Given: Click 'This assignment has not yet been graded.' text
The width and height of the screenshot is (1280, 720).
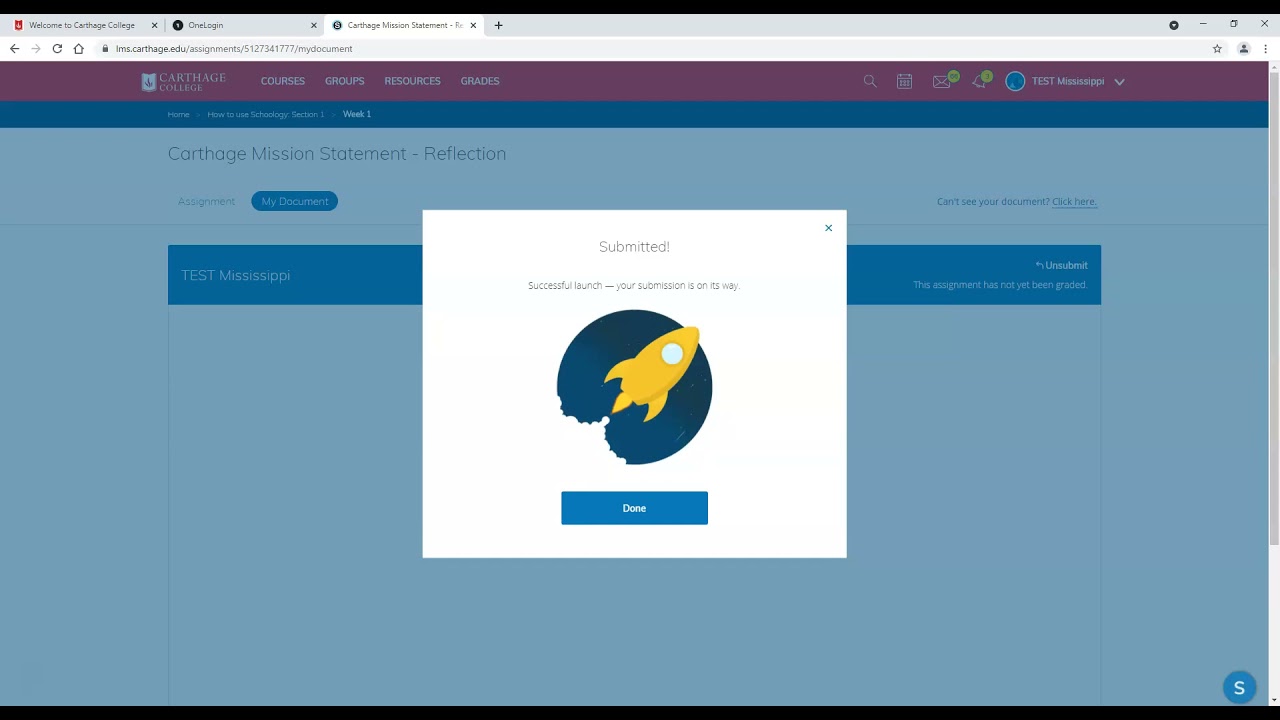Looking at the screenshot, I should (1000, 285).
